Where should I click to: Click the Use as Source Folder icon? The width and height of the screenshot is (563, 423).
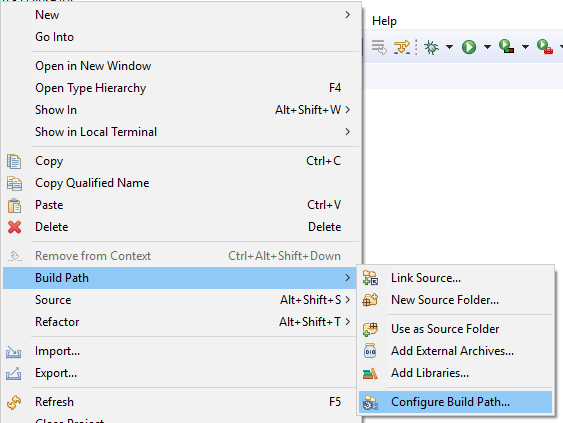(370, 329)
